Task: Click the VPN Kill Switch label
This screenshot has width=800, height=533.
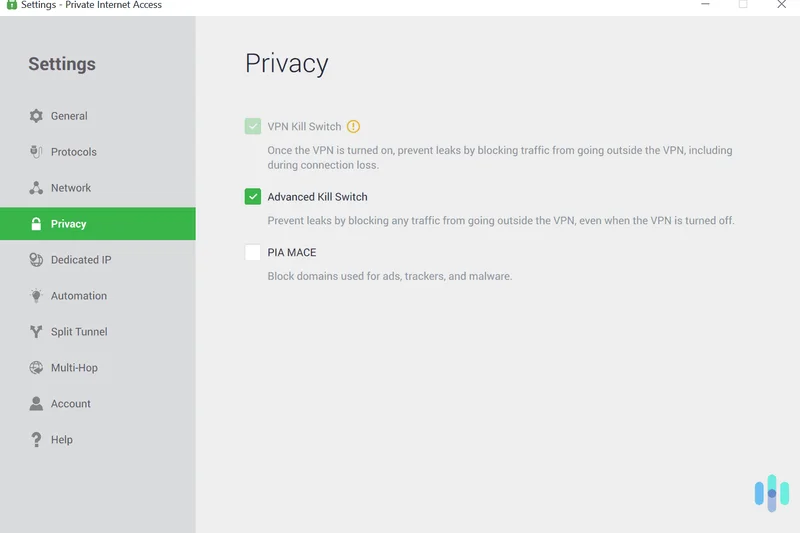Action: click(304, 126)
